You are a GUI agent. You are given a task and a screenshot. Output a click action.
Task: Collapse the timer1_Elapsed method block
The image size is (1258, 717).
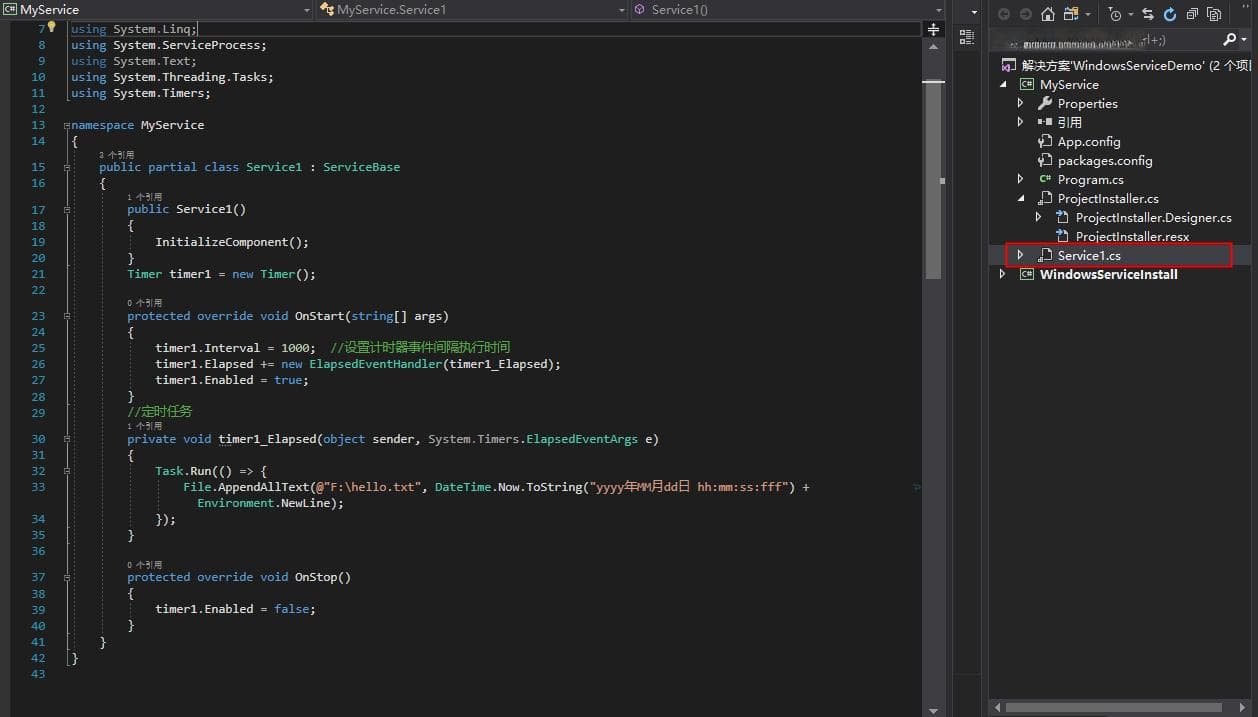tap(66, 439)
